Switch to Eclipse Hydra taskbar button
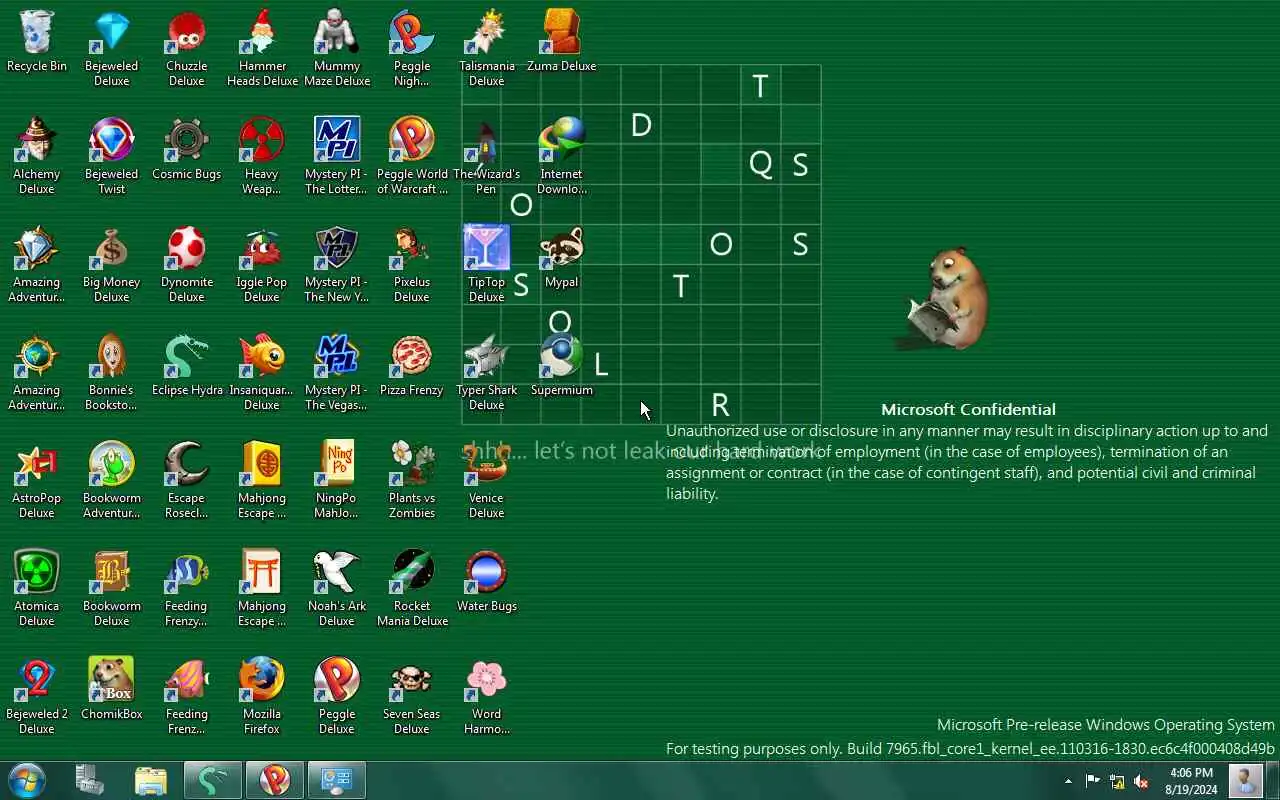1280x800 pixels. [212, 781]
